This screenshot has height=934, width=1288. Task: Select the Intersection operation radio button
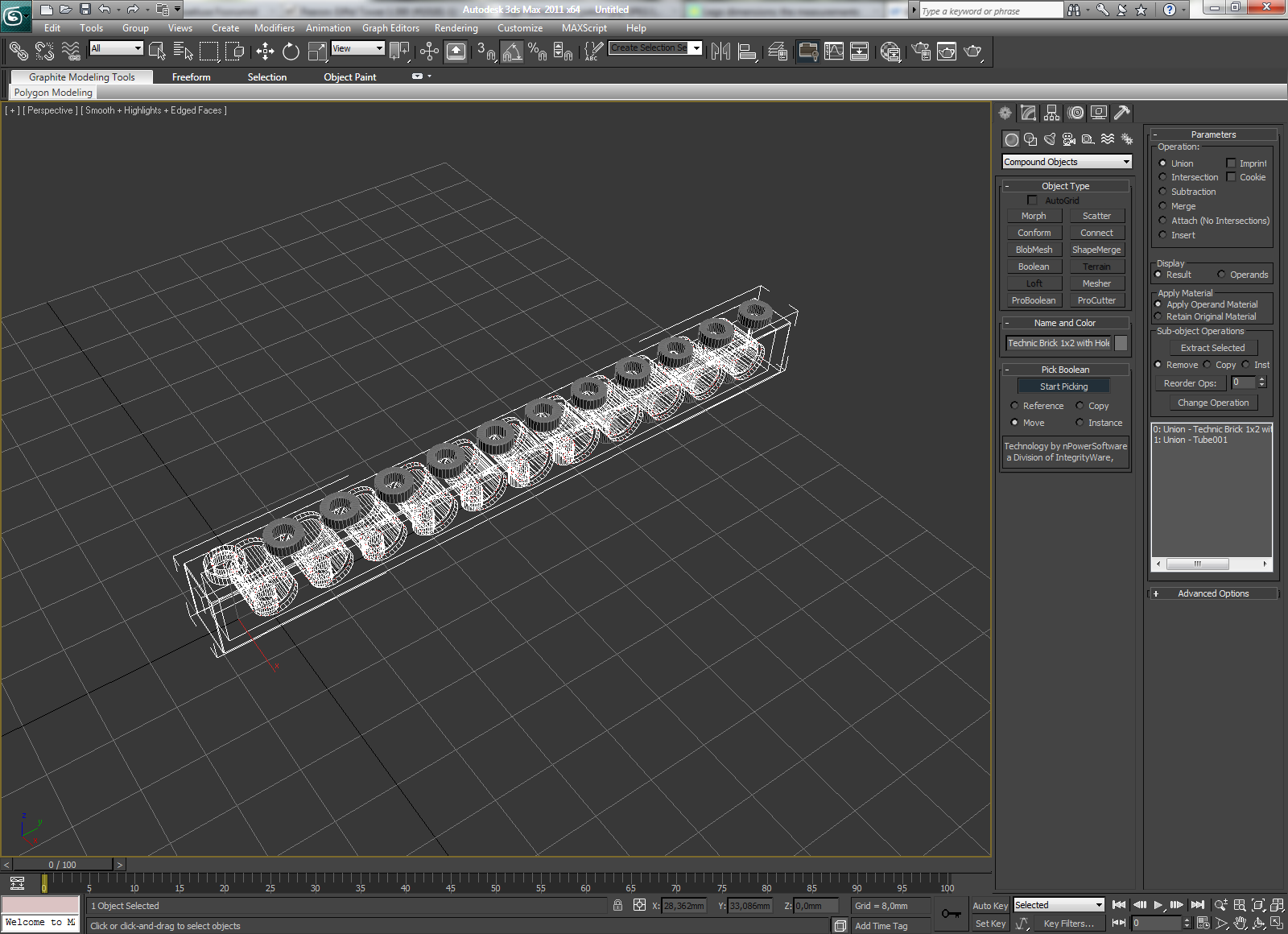tap(1162, 177)
